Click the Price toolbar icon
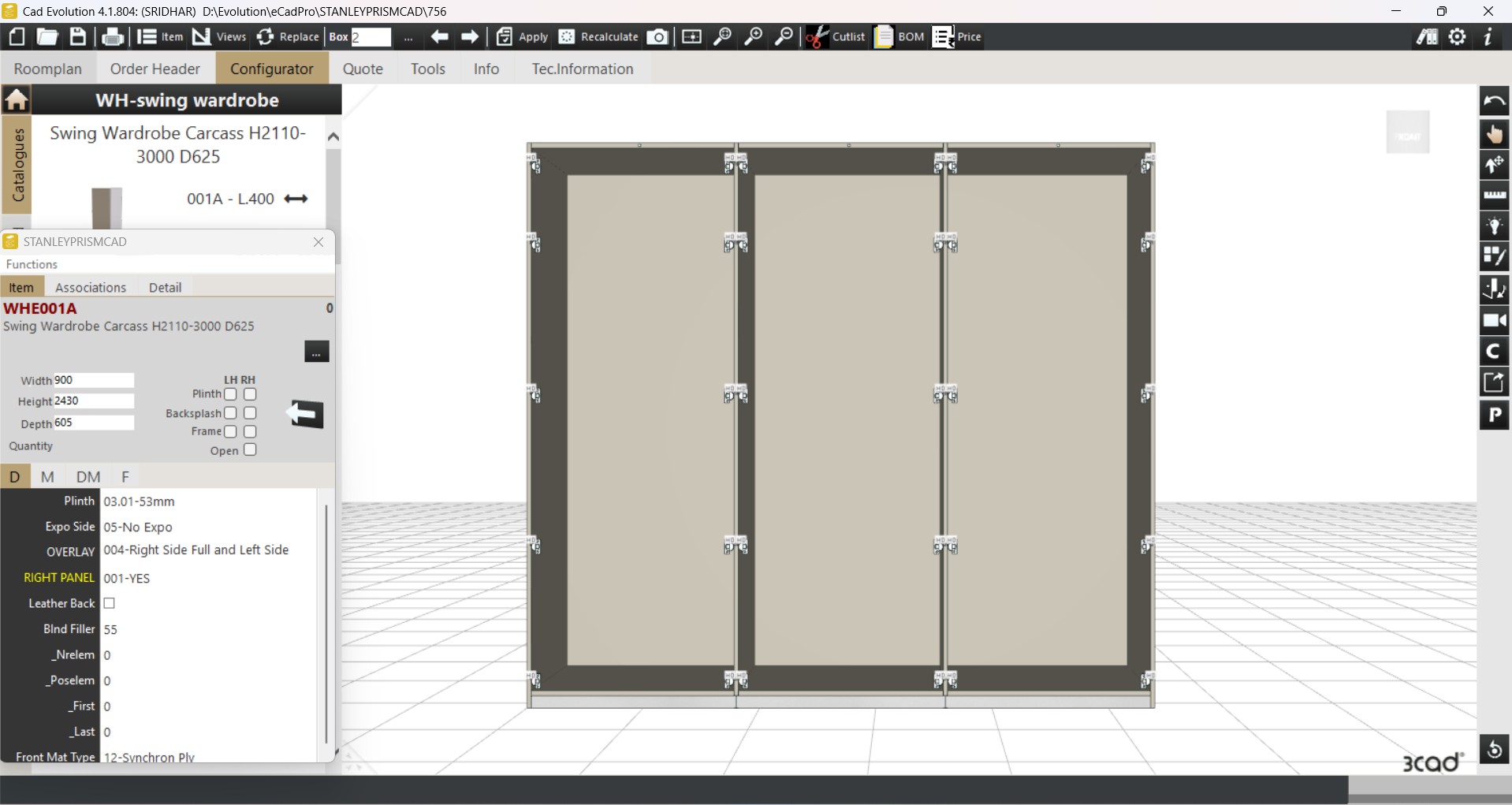The height and width of the screenshot is (805, 1512). point(943,37)
